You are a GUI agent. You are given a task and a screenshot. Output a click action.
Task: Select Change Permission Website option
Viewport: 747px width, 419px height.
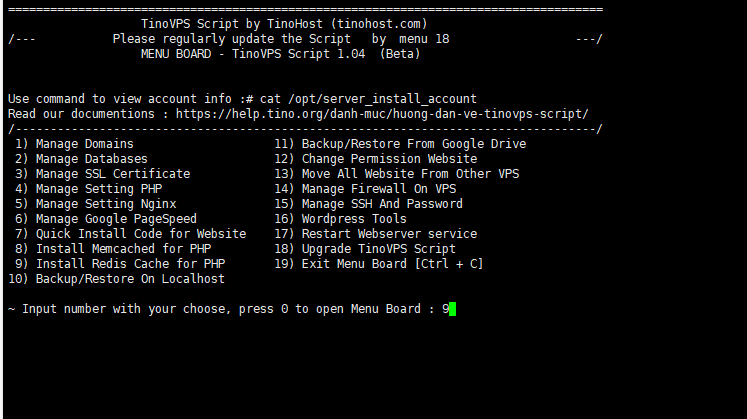(376, 159)
